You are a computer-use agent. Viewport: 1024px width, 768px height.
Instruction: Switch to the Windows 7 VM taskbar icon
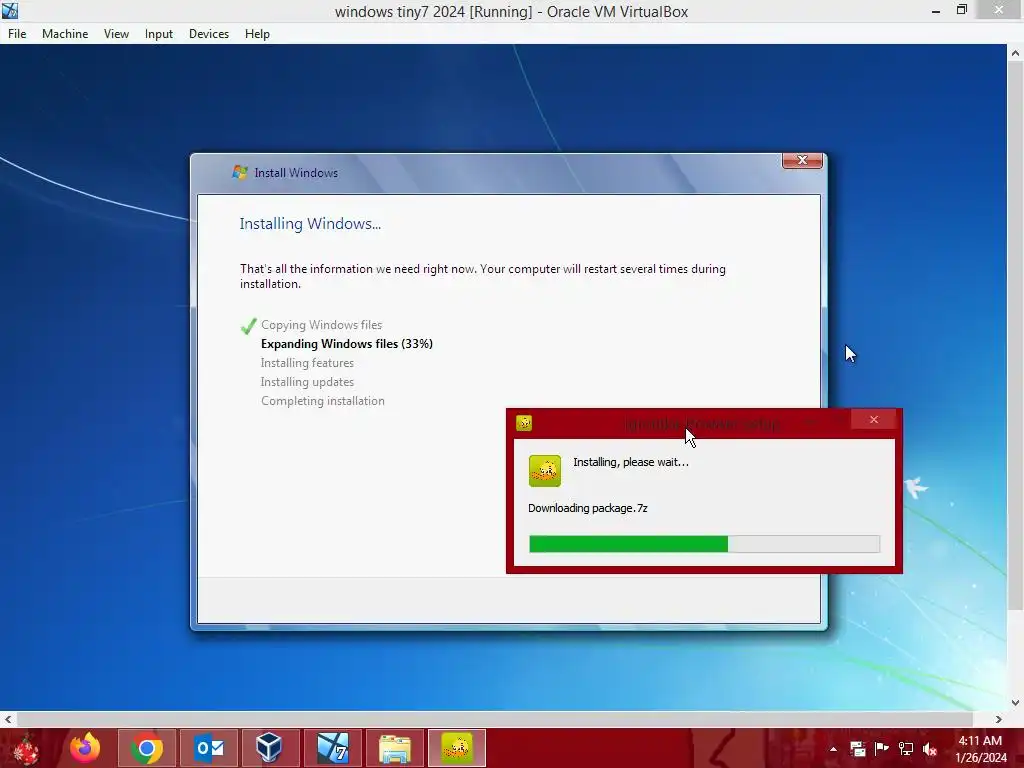pos(333,748)
